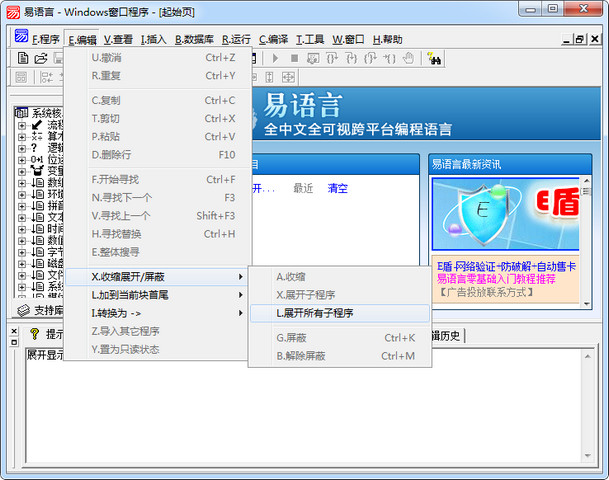Expand the 逻辑 tree node with question mark
The image size is (609, 480).
22,148
